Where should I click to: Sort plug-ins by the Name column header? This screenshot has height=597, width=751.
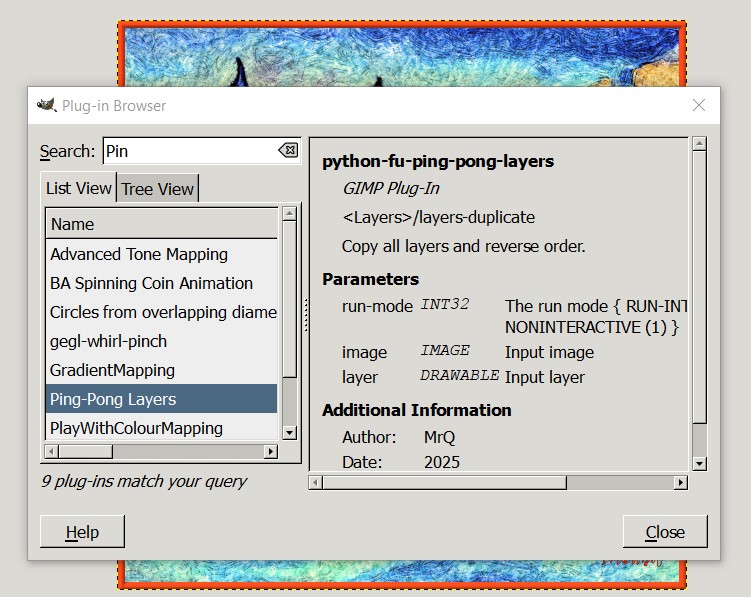coord(161,224)
